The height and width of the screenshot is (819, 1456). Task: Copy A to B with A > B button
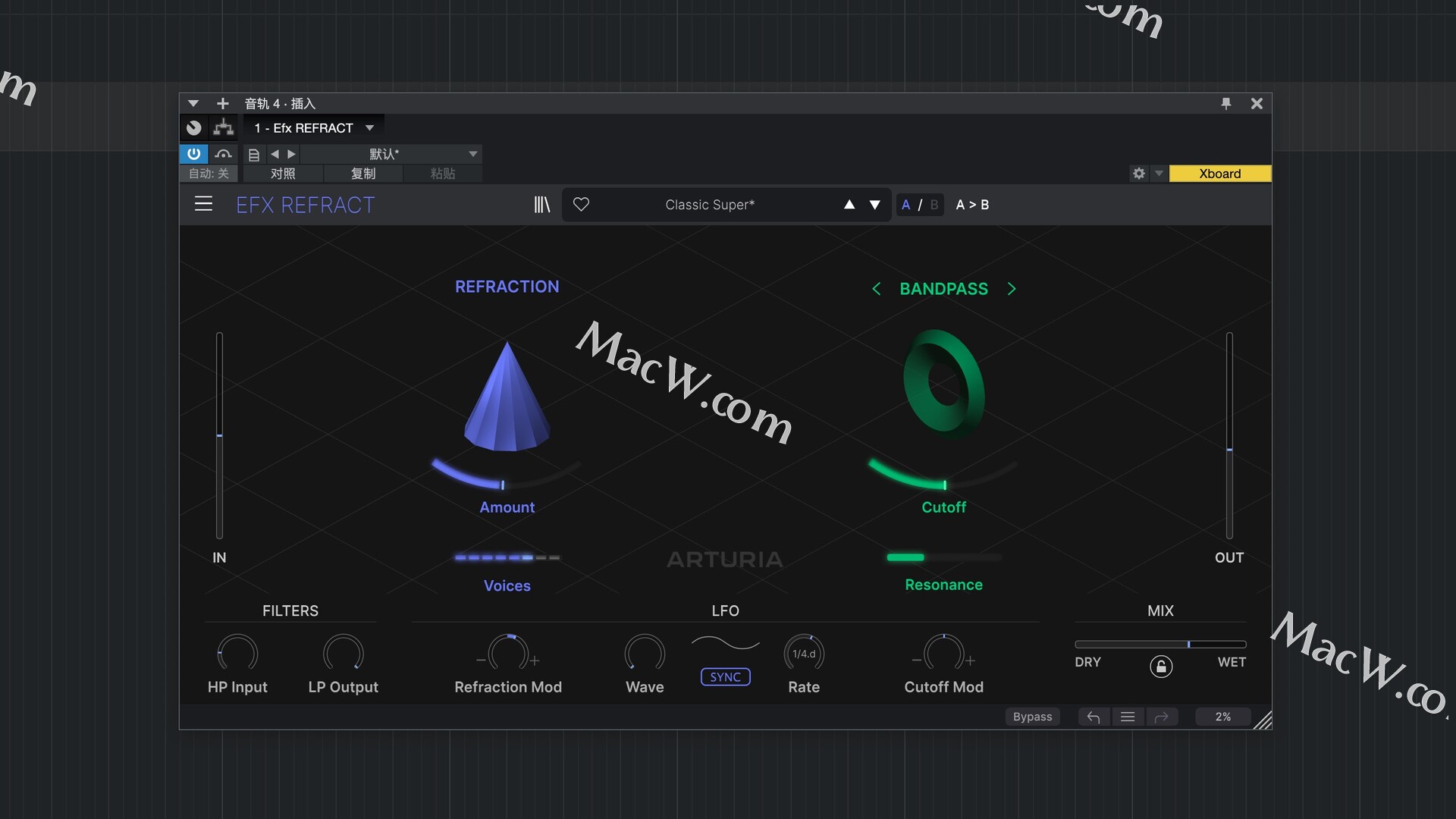pos(972,205)
